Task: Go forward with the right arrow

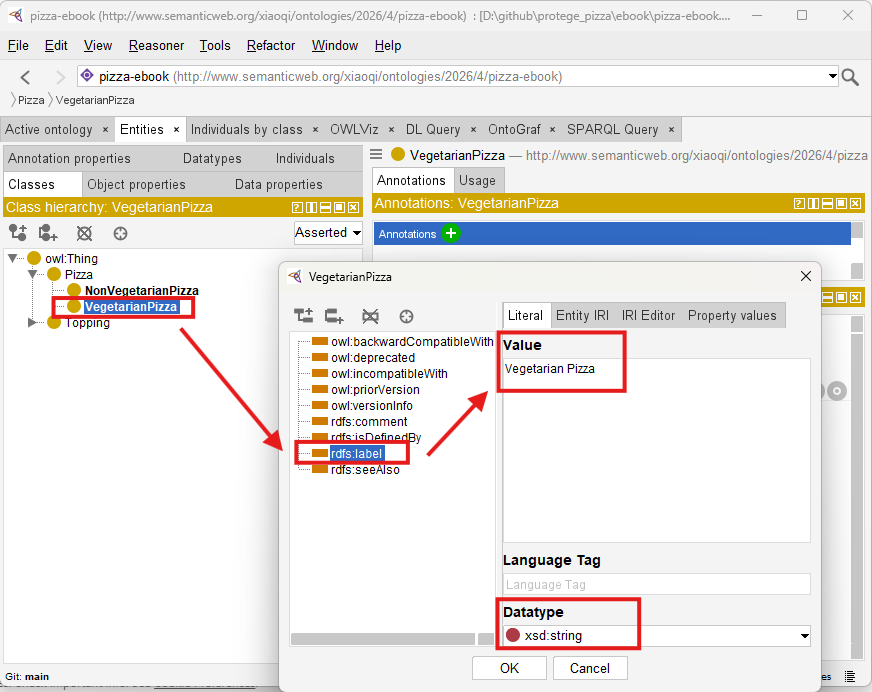Action: (x=60, y=77)
